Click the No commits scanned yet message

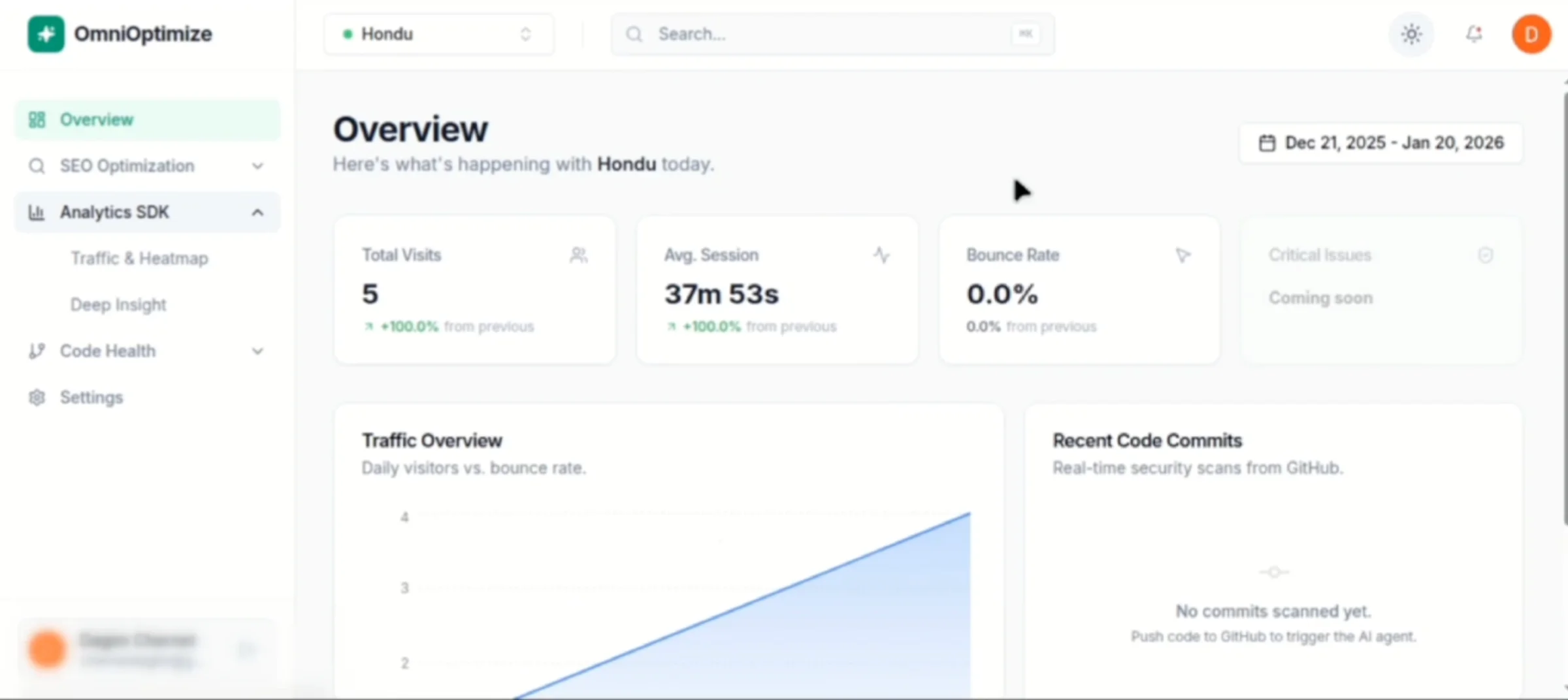(1273, 611)
